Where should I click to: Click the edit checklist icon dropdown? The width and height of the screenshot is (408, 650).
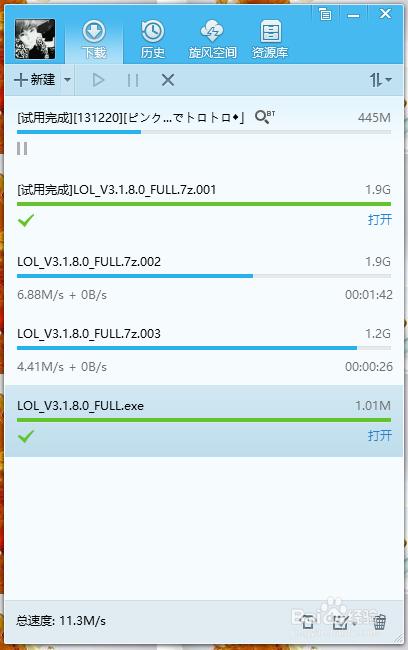click(x=345, y=622)
